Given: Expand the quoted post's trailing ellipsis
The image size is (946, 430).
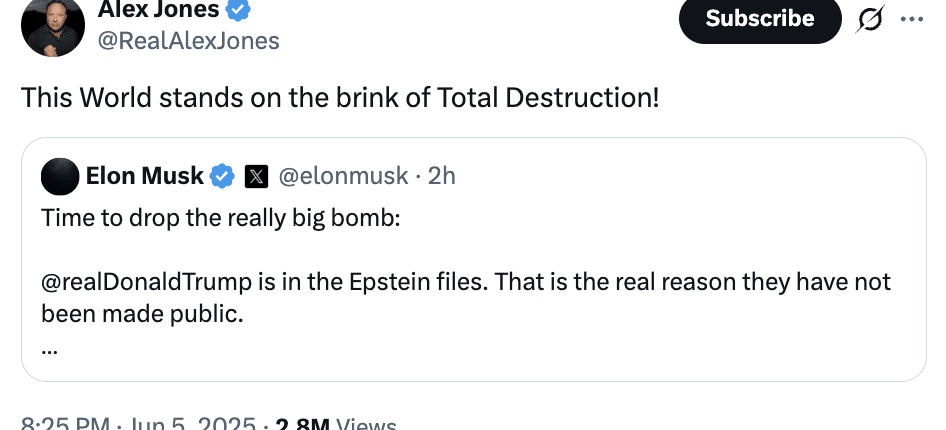Looking at the screenshot, I should coord(50,349).
